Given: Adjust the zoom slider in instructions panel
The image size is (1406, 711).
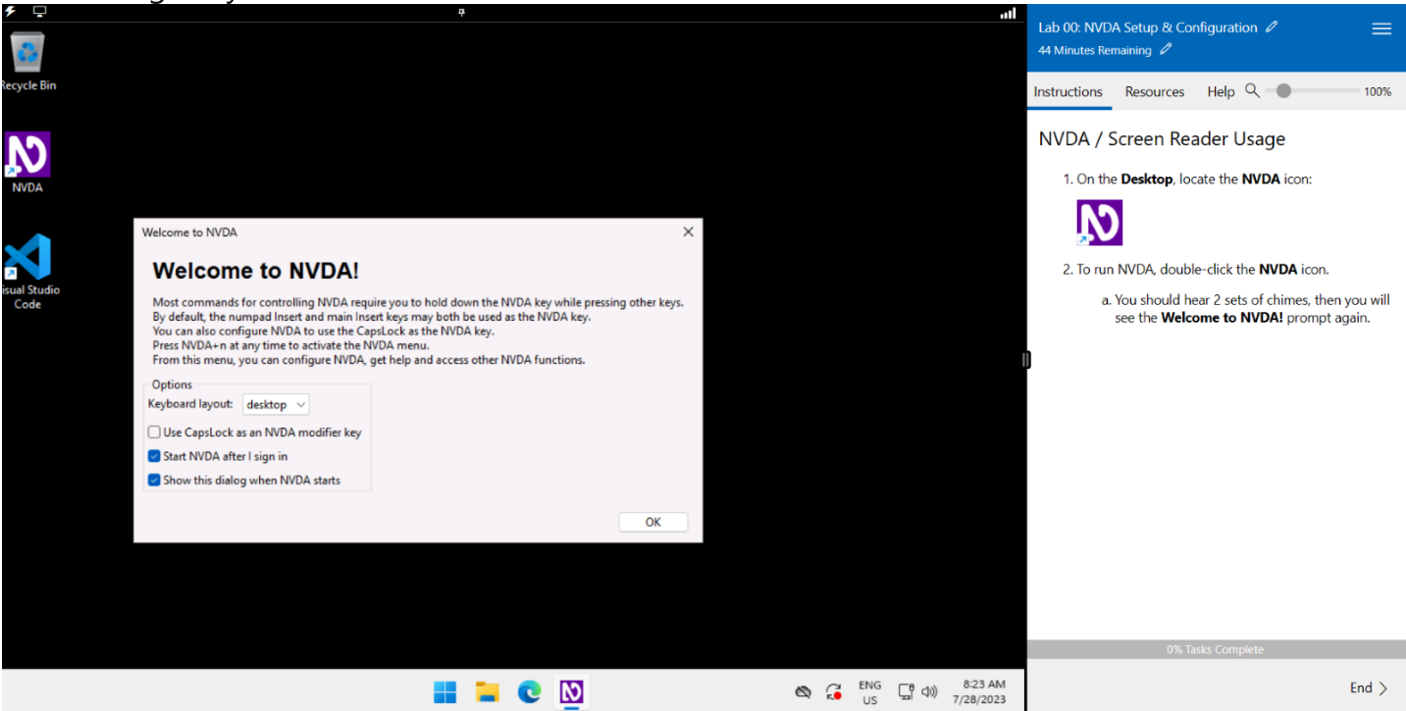Looking at the screenshot, I should tap(1284, 91).
